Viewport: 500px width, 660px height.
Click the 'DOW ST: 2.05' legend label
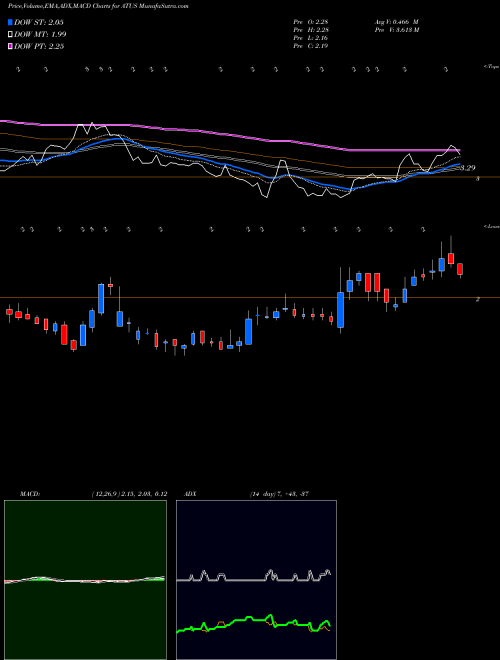pos(39,22)
